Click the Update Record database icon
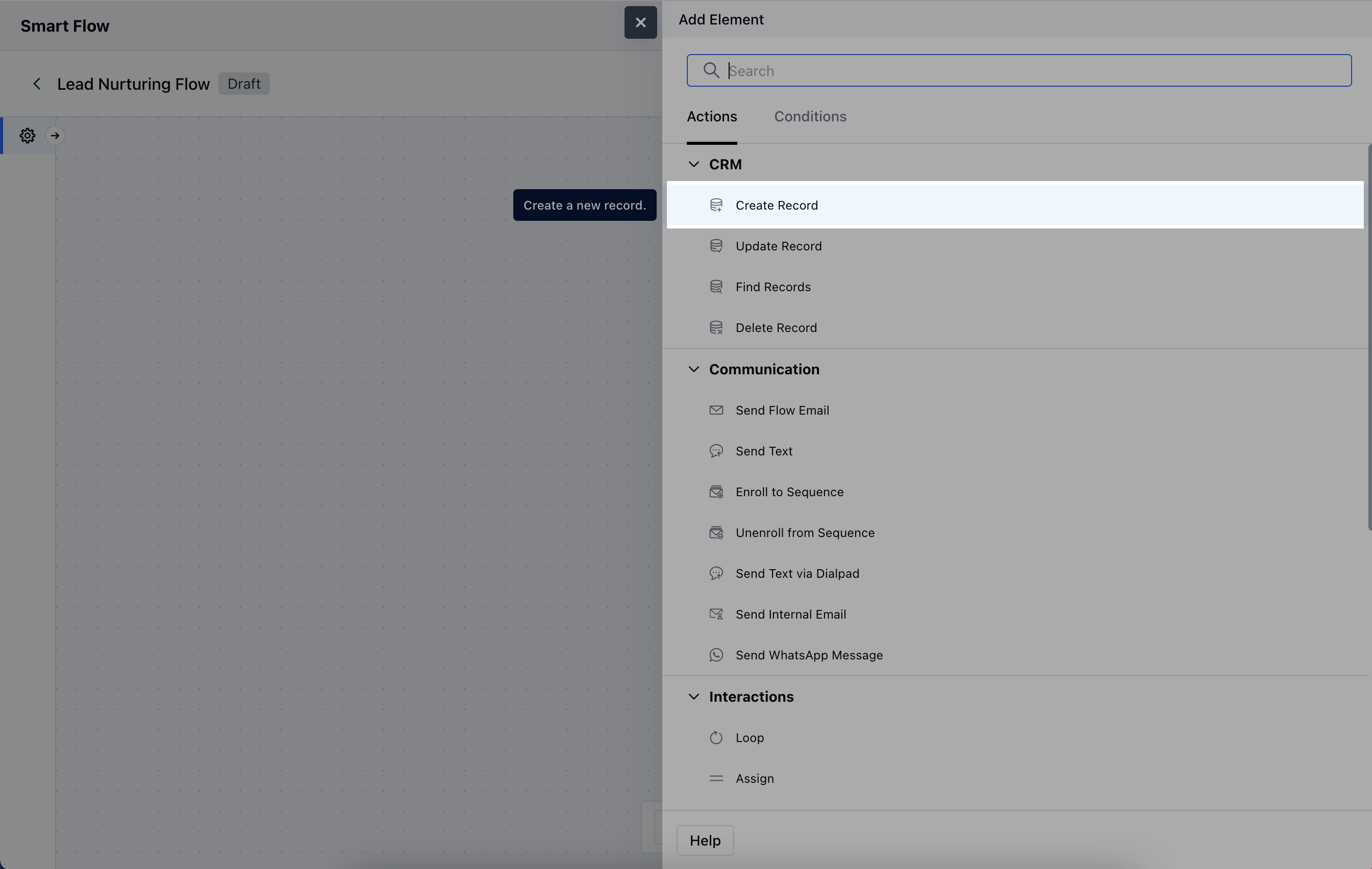The width and height of the screenshot is (1372, 869). (716, 246)
